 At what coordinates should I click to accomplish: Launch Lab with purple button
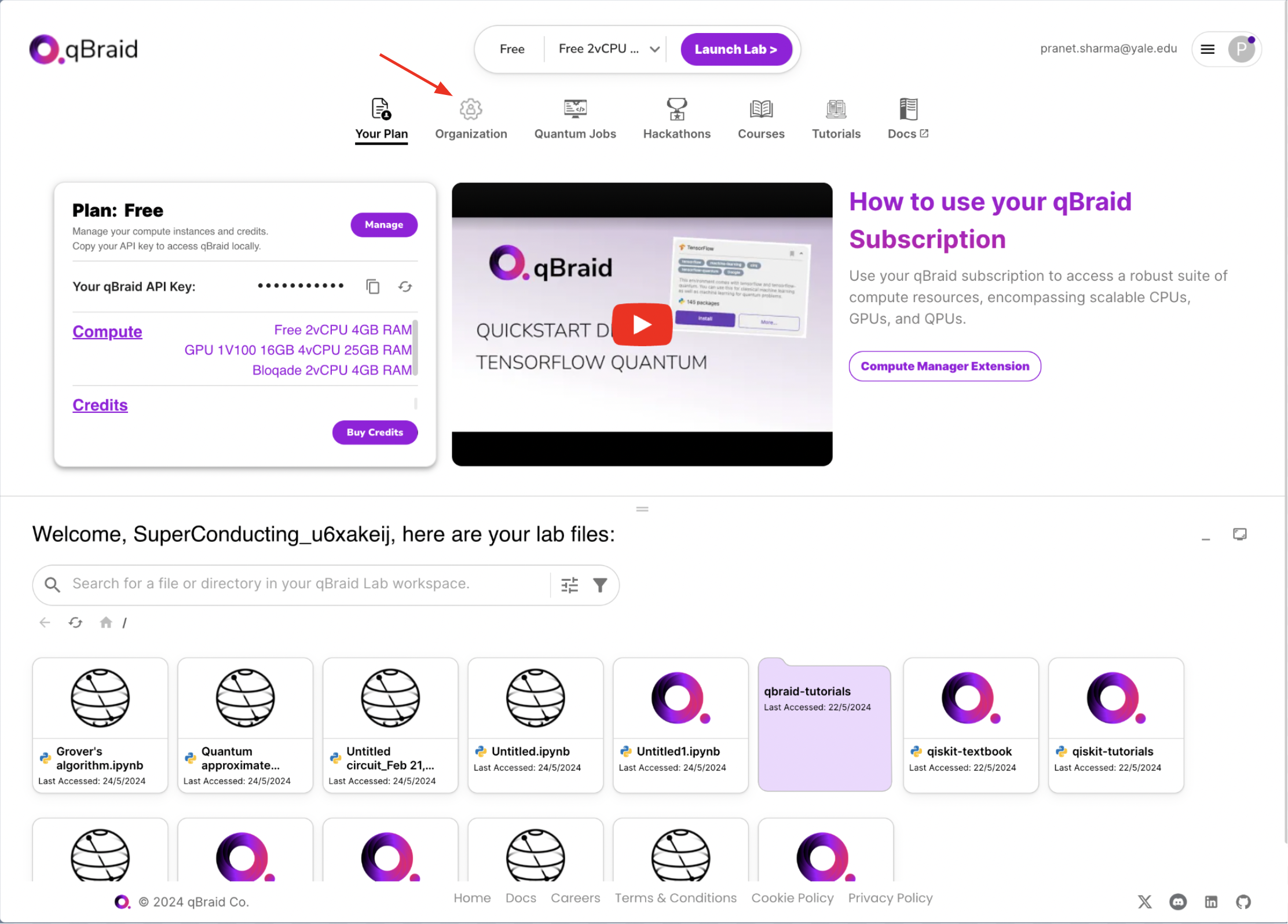[x=736, y=49]
